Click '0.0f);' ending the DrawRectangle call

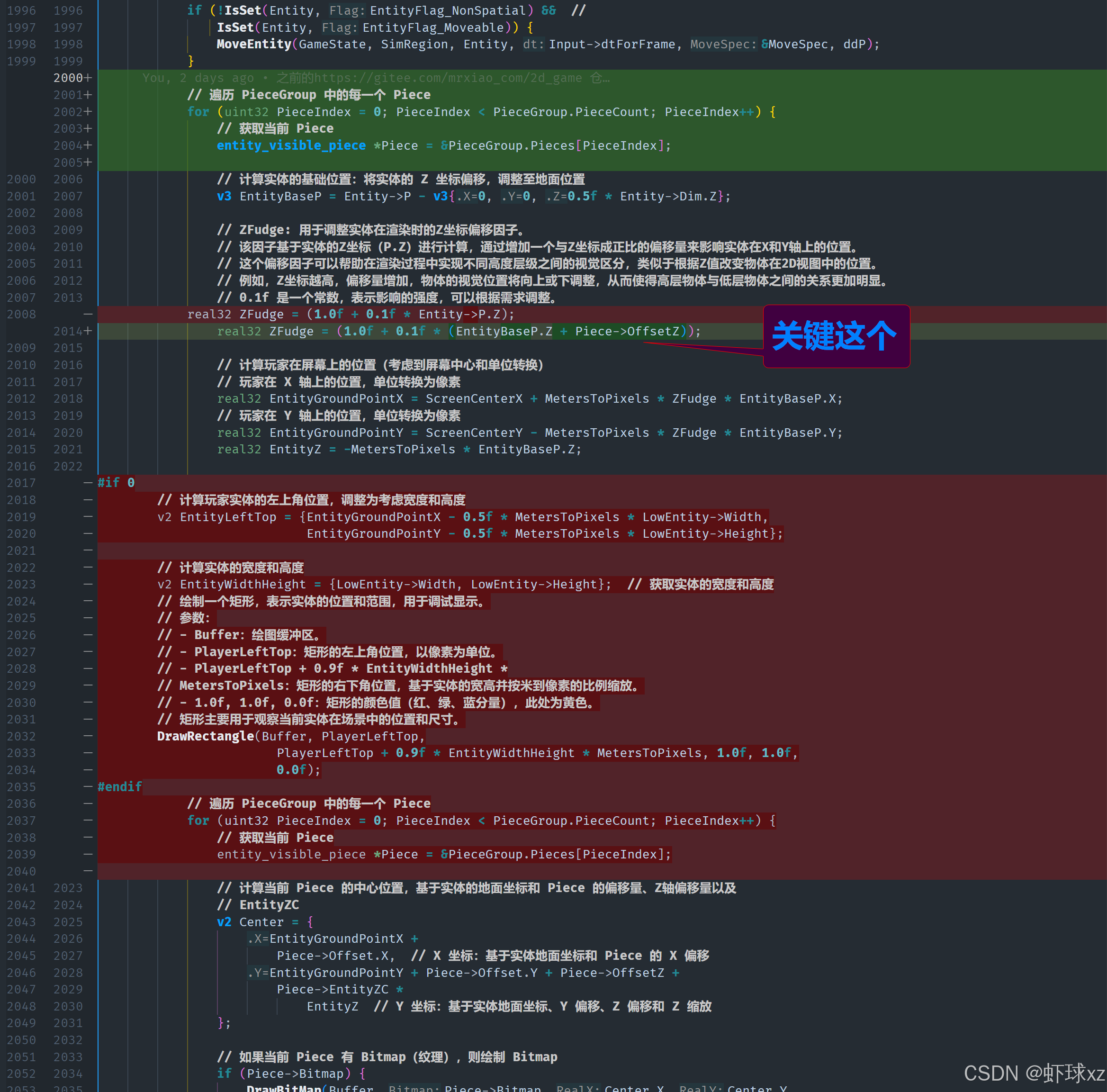tap(298, 770)
